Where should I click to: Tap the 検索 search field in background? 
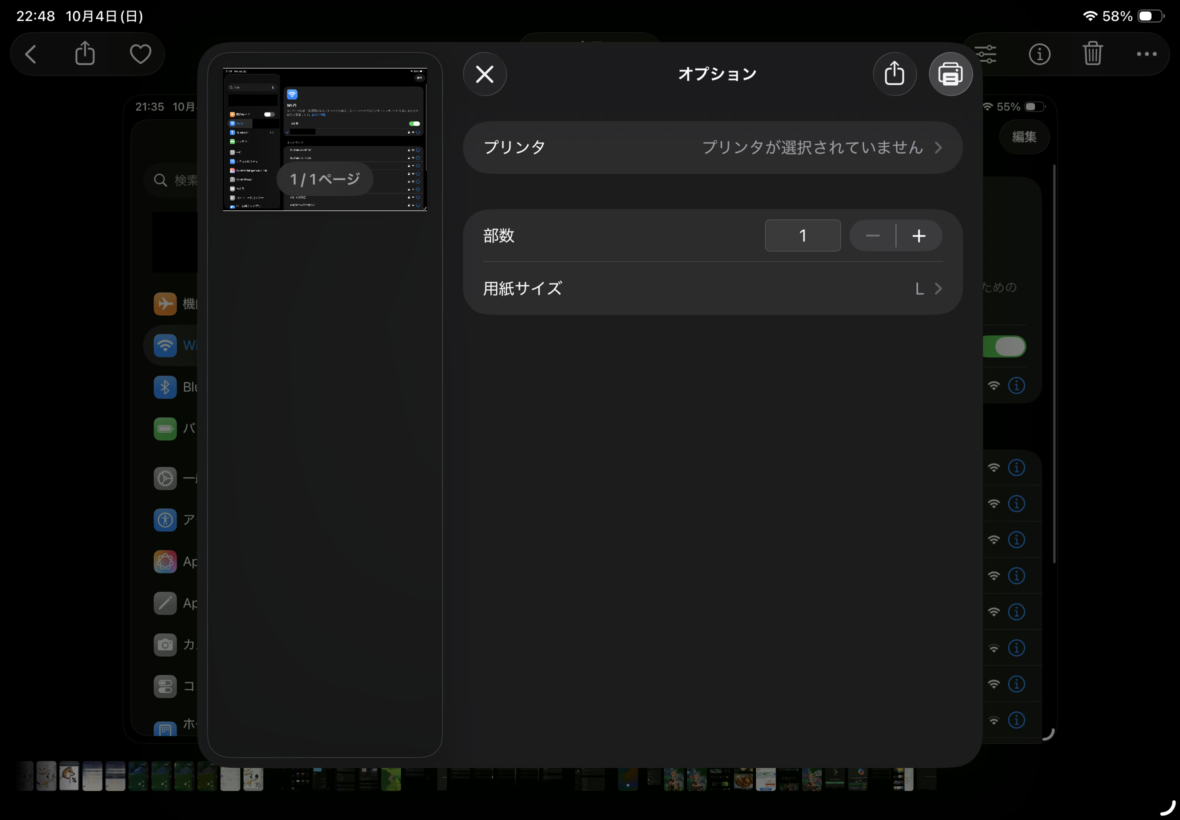click(x=172, y=181)
